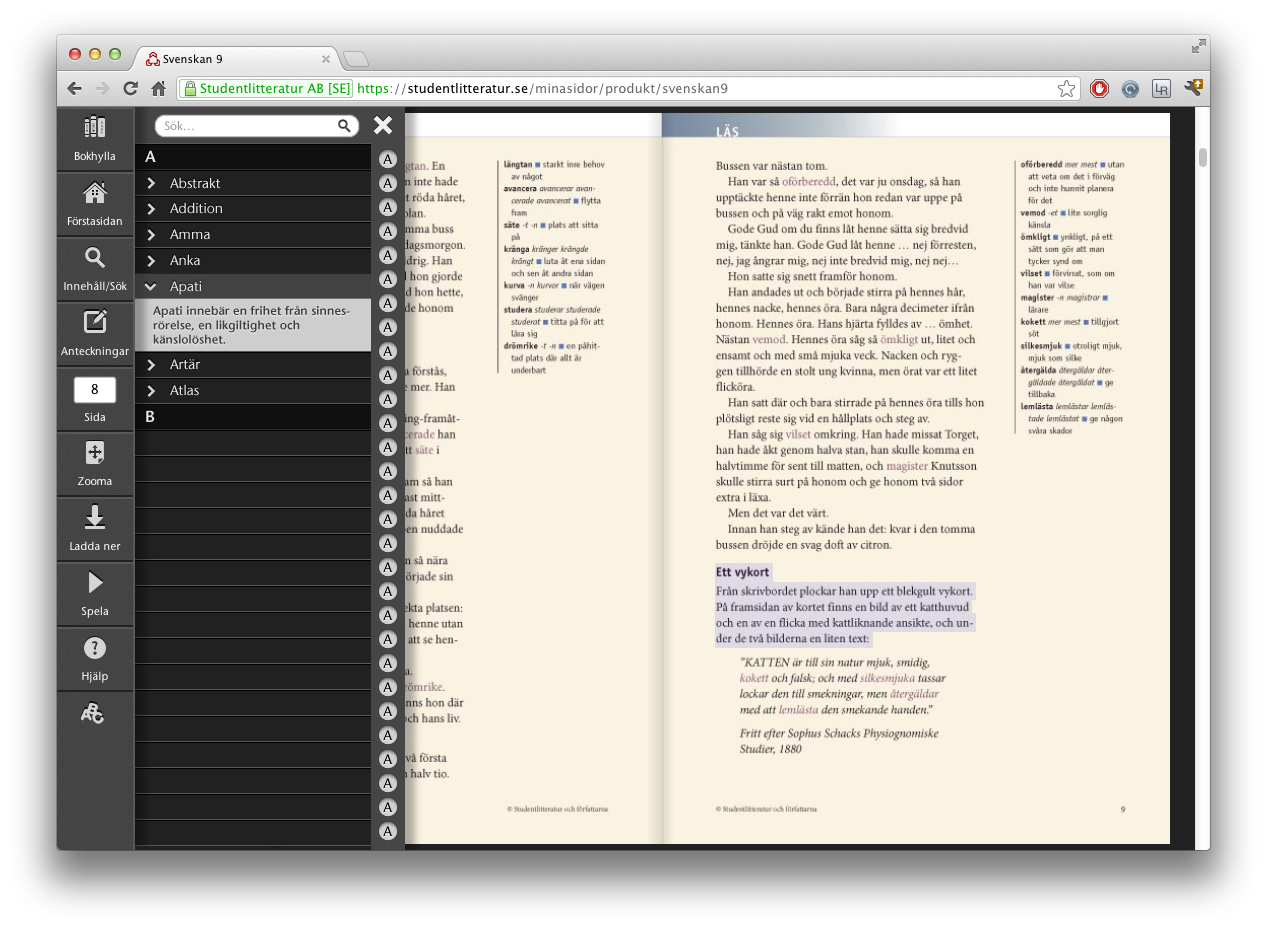This screenshot has height=929, width=1267.
Task: Open the Anteckningar notes panel
Action: [x=94, y=332]
